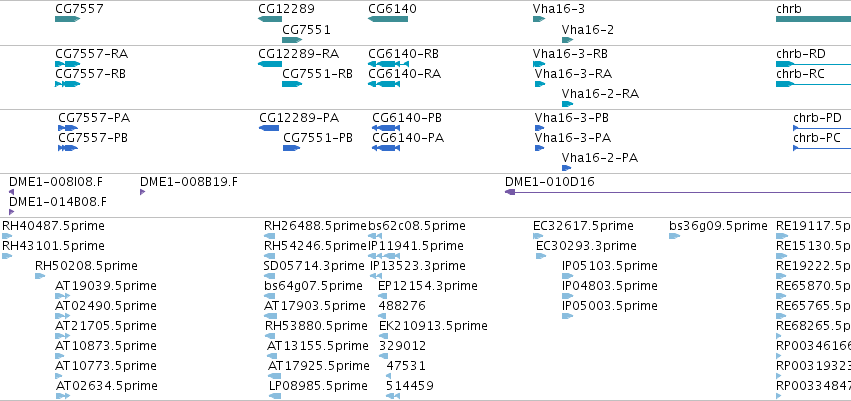The width and height of the screenshot is (851, 401).
Task: Click the Vha16-2 gene arrow
Action: tap(567, 40)
